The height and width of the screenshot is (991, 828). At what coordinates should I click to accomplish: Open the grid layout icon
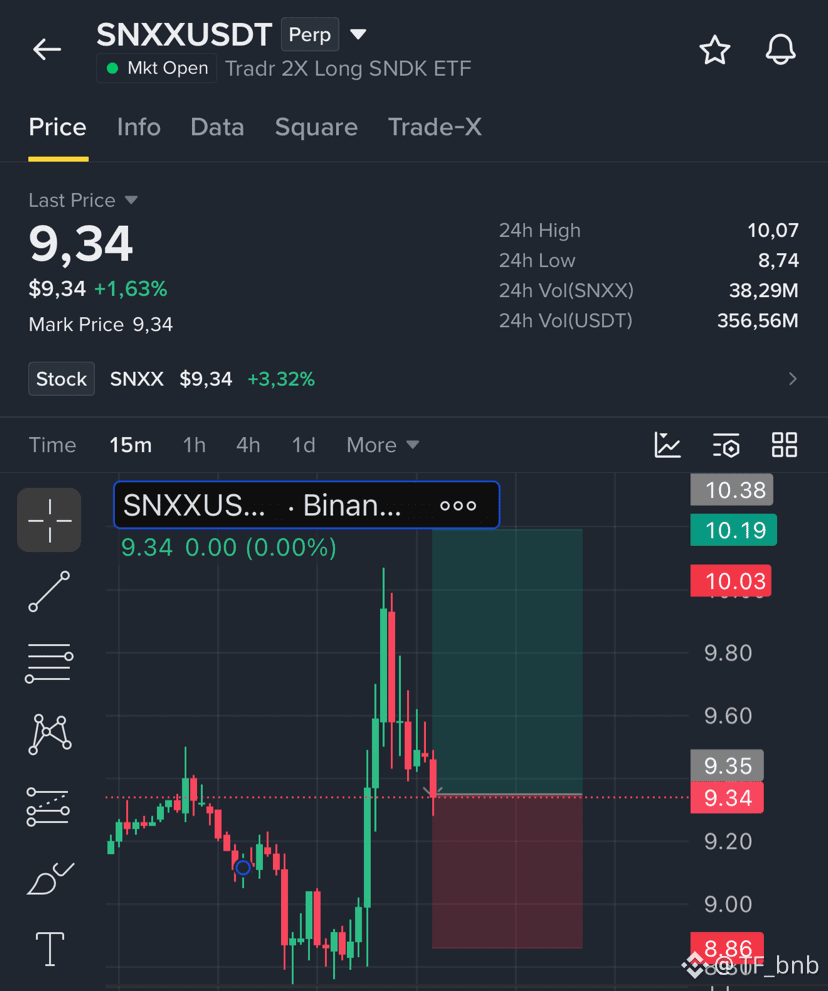(784, 445)
